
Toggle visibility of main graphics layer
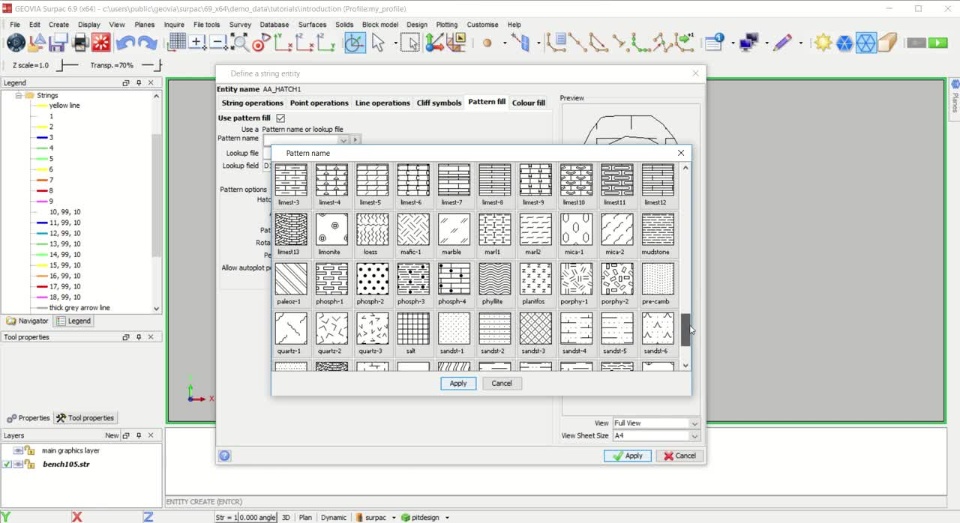pyautogui.click(x=18, y=451)
